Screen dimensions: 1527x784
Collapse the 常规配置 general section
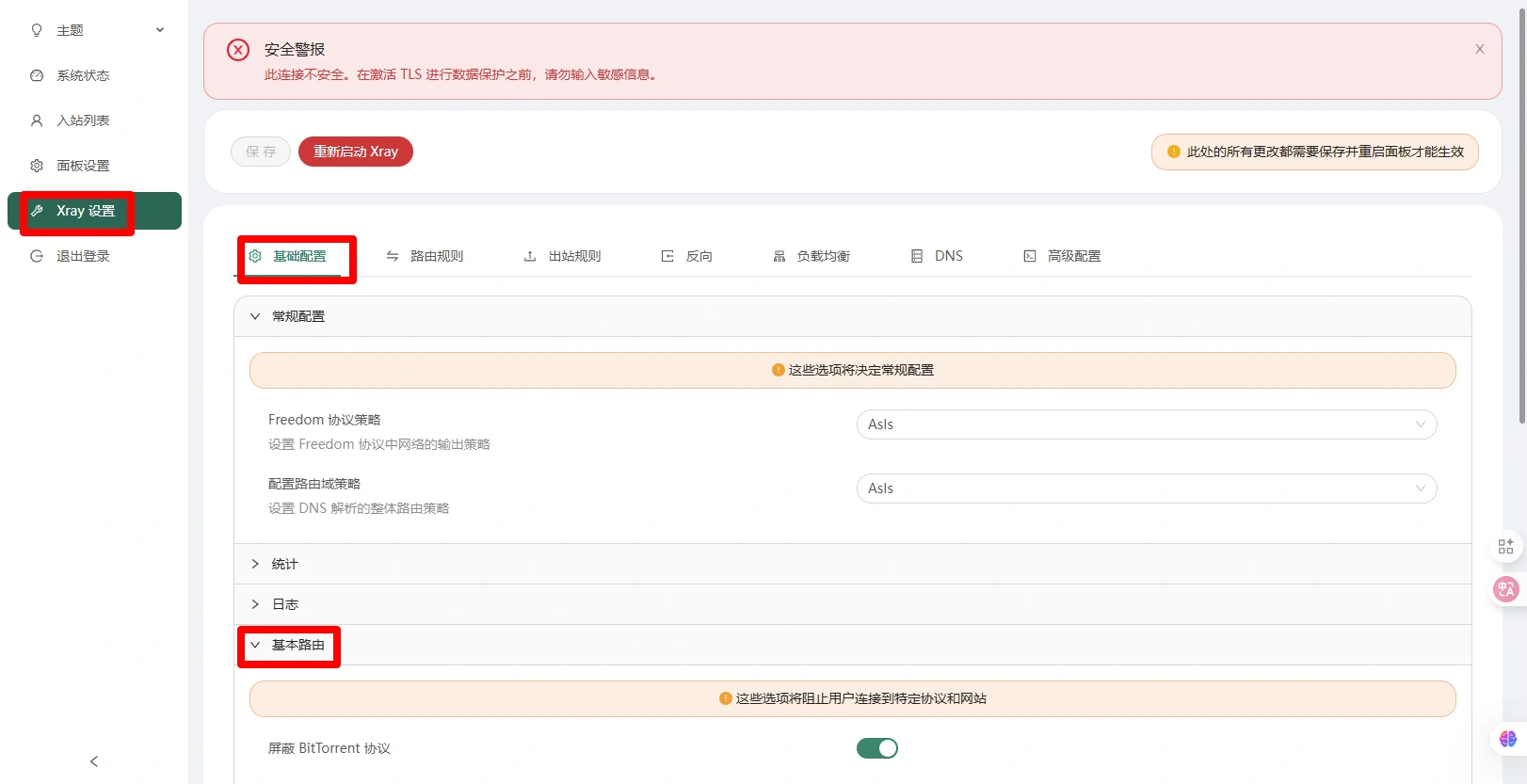click(297, 316)
